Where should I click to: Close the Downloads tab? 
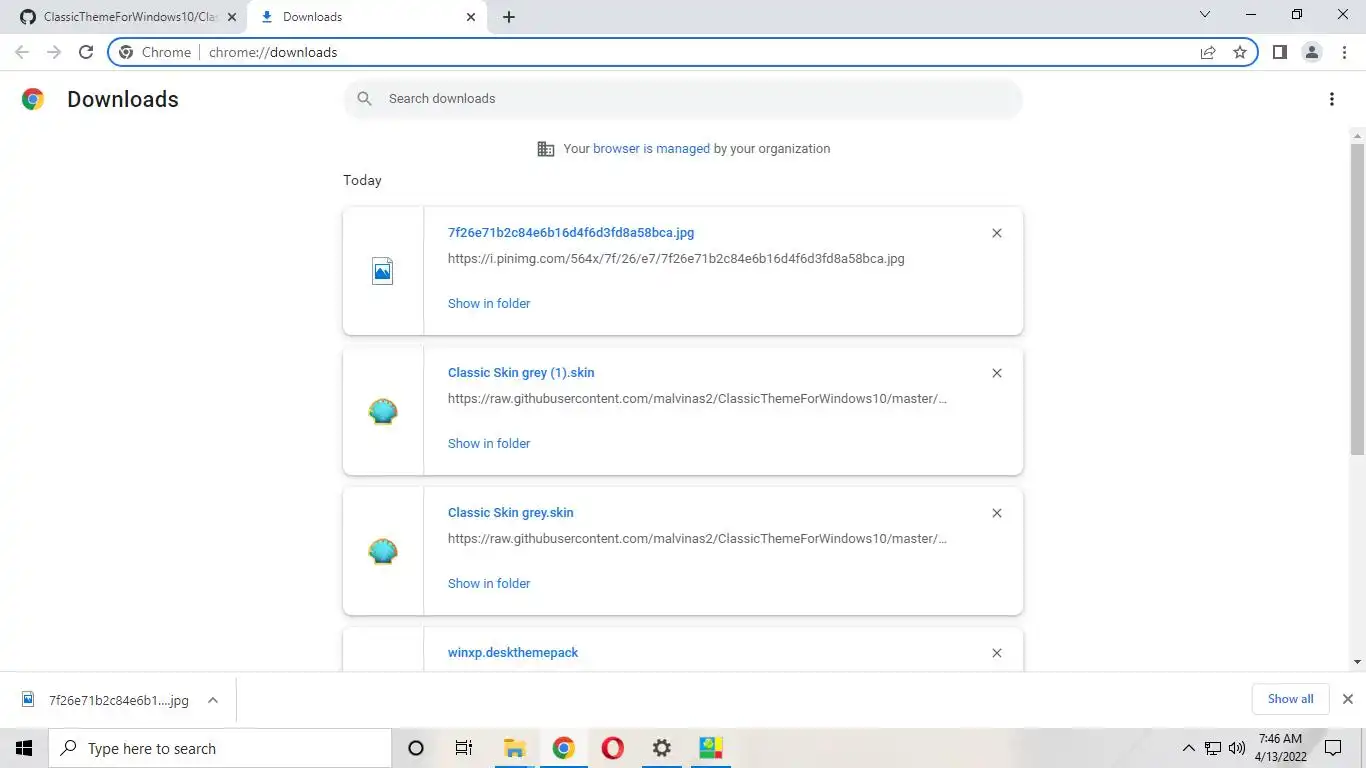tap(471, 17)
